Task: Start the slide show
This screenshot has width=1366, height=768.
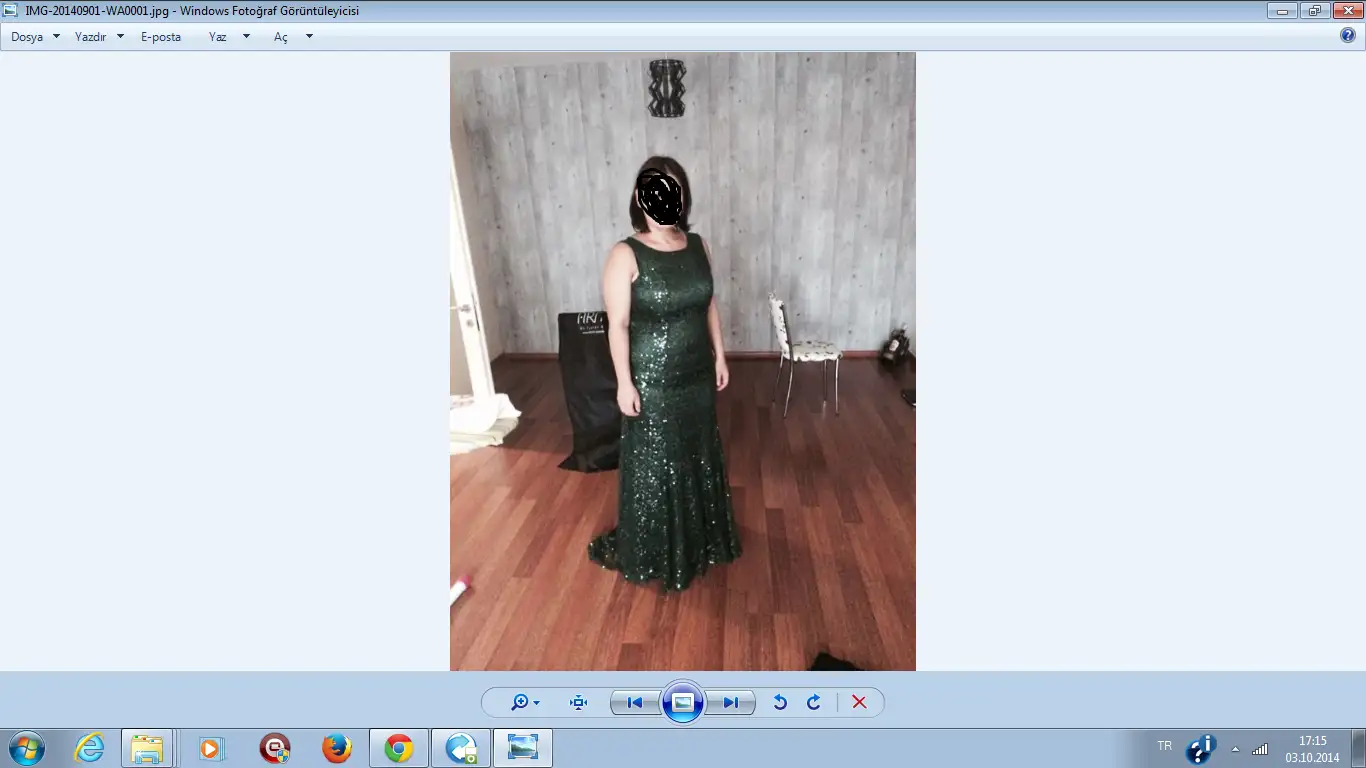Action: point(683,702)
